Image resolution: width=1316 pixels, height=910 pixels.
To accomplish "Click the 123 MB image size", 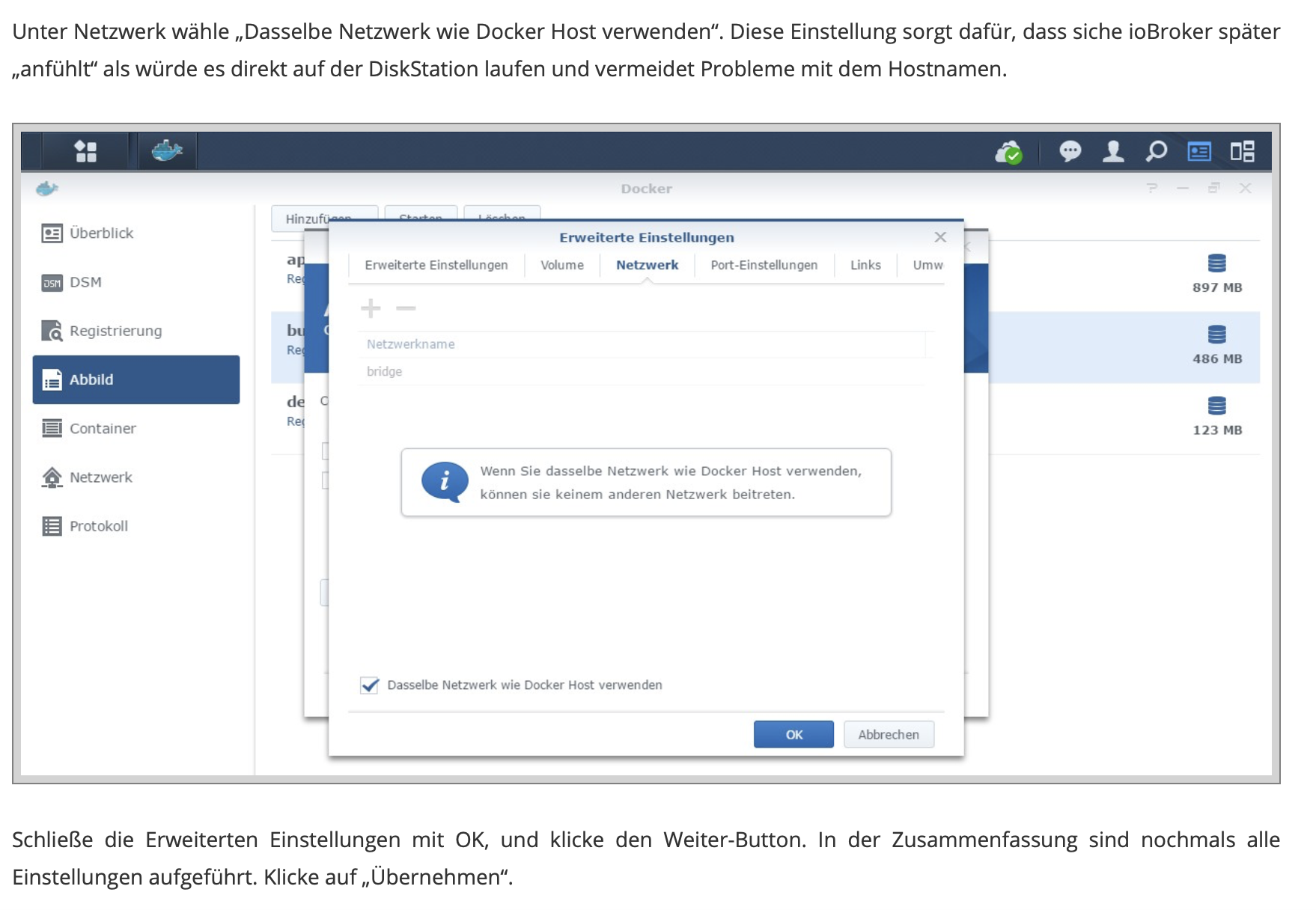I will [1217, 430].
